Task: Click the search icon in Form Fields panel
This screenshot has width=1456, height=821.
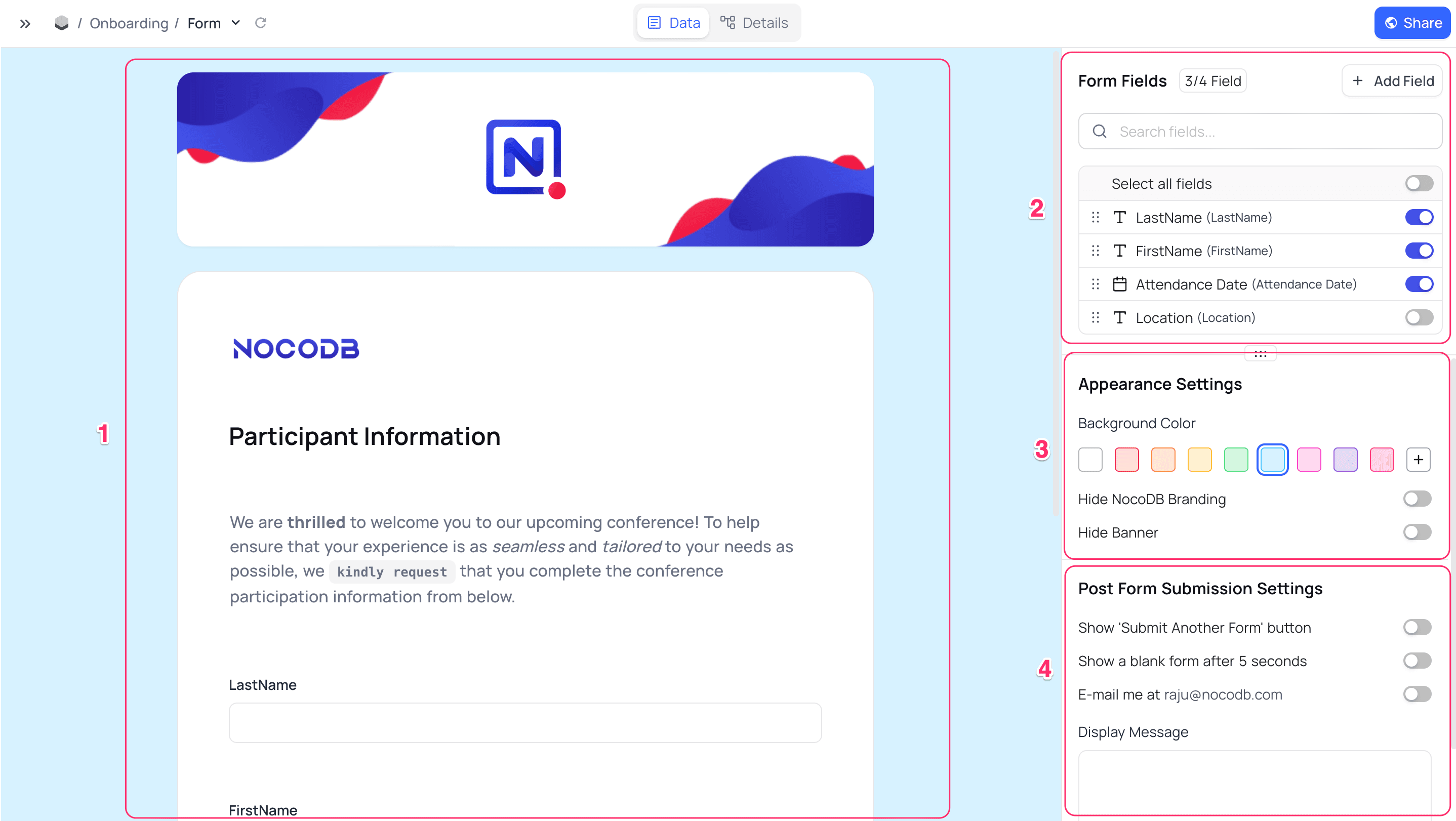Action: coord(1099,131)
